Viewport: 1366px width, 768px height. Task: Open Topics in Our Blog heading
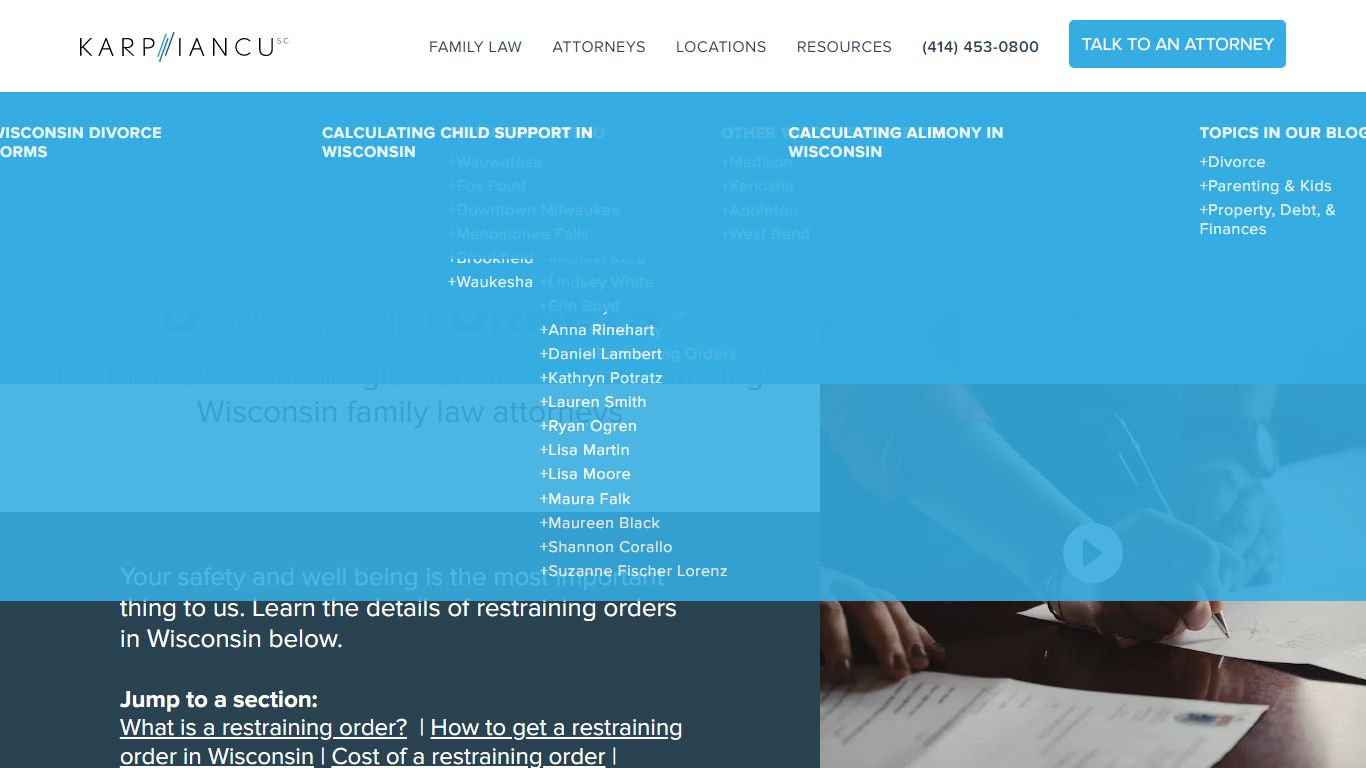[1282, 132]
